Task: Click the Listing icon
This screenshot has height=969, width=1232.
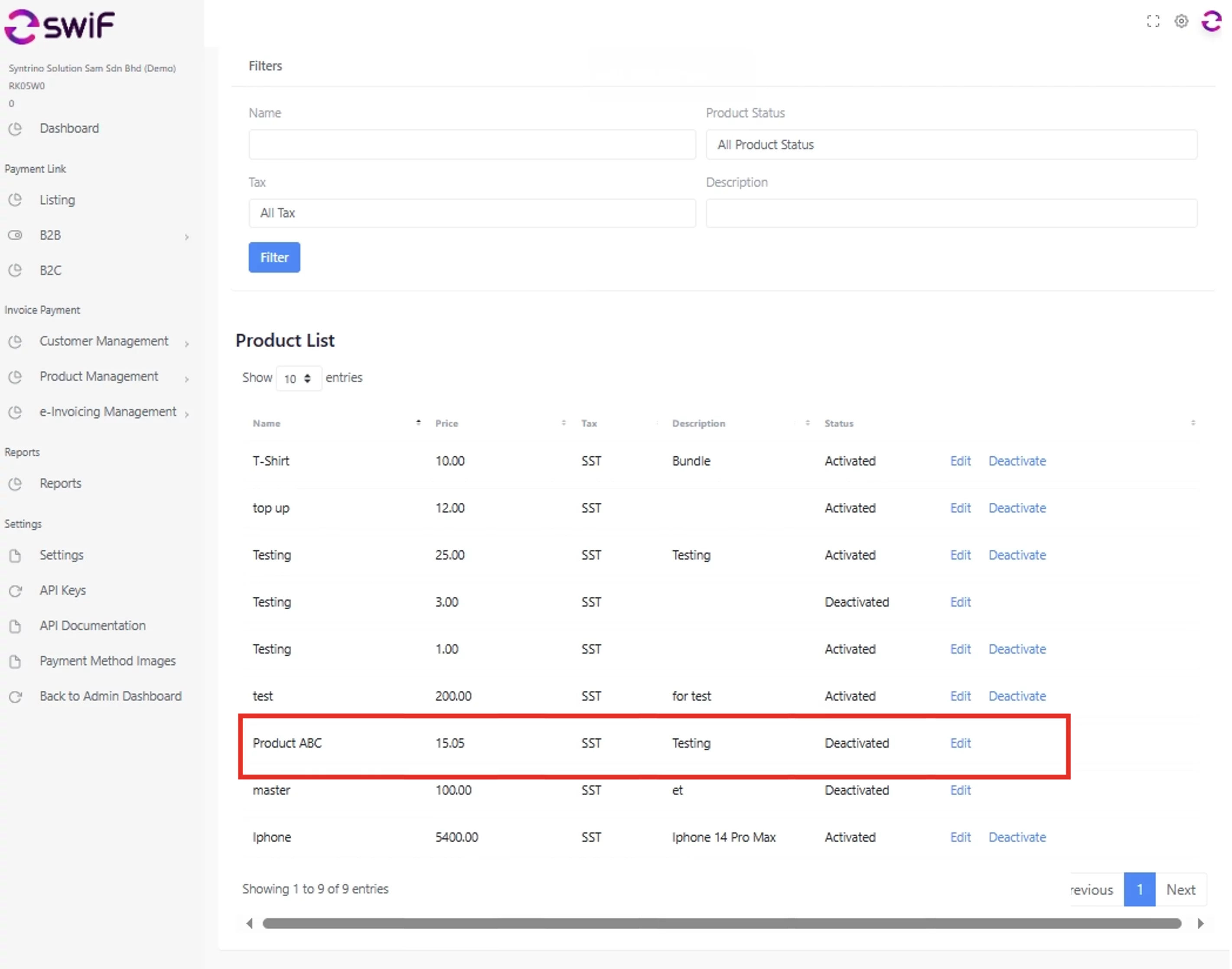Action: point(15,200)
